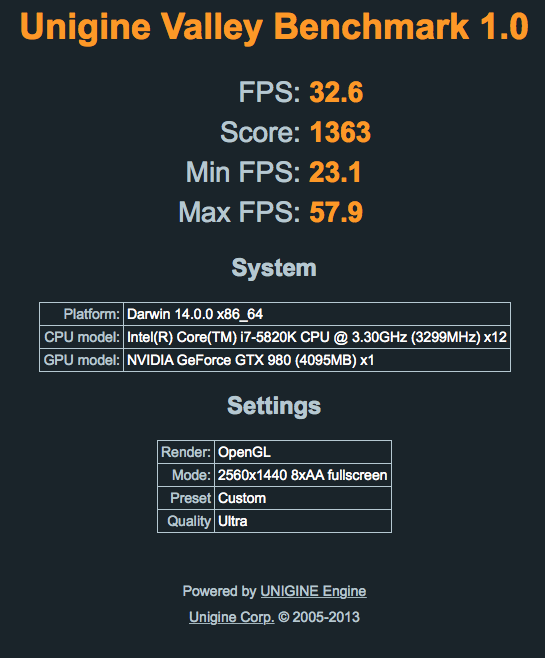This screenshot has height=658, width=545.
Task: Open the UNIGINE Engine link
Action: (313, 591)
